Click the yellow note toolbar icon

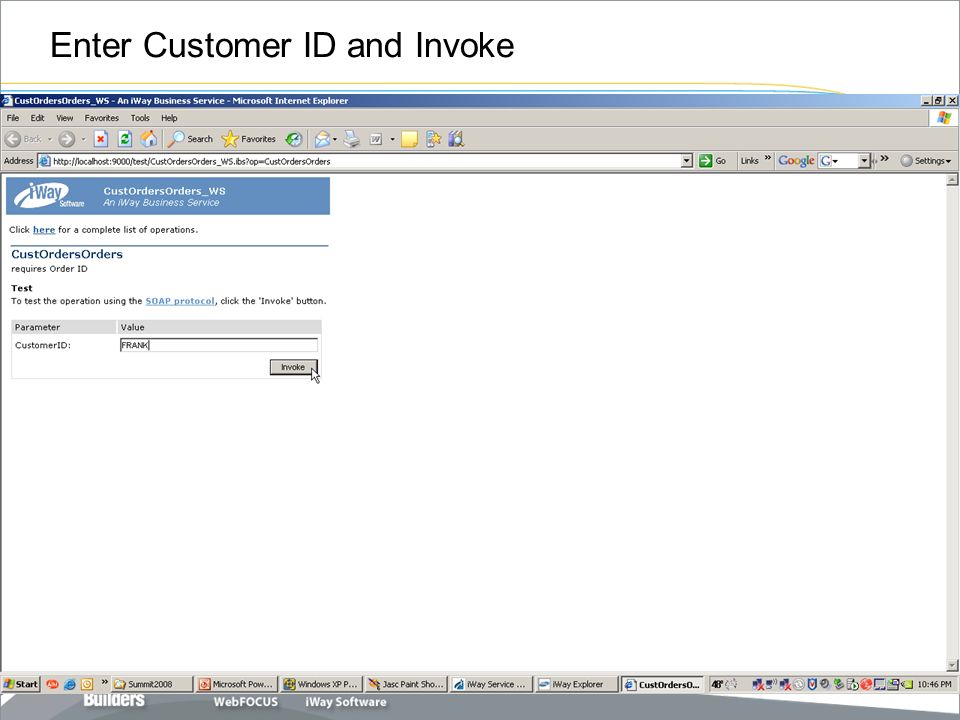coord(409,140)
